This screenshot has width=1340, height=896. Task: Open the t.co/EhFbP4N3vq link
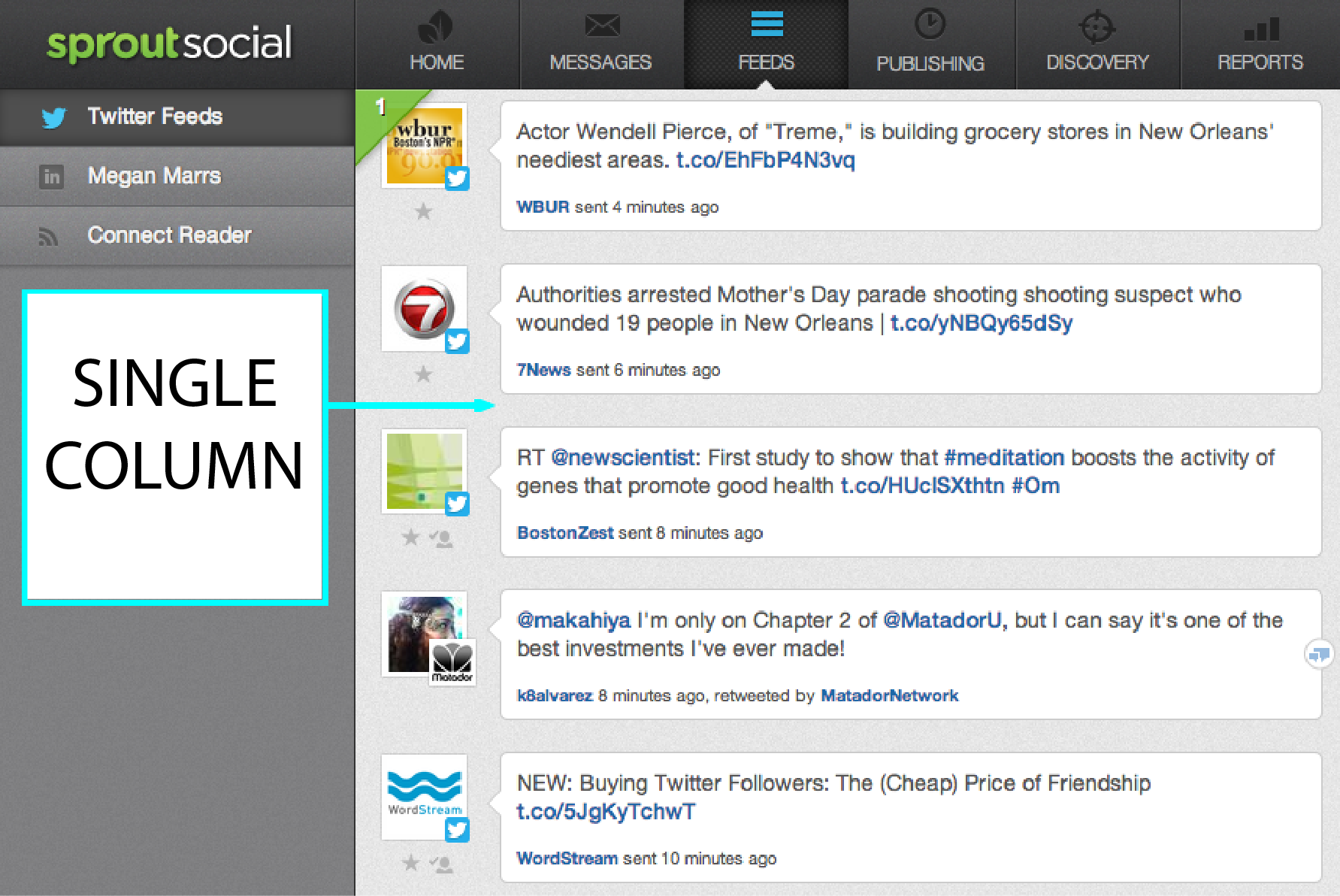coord(765,160)
